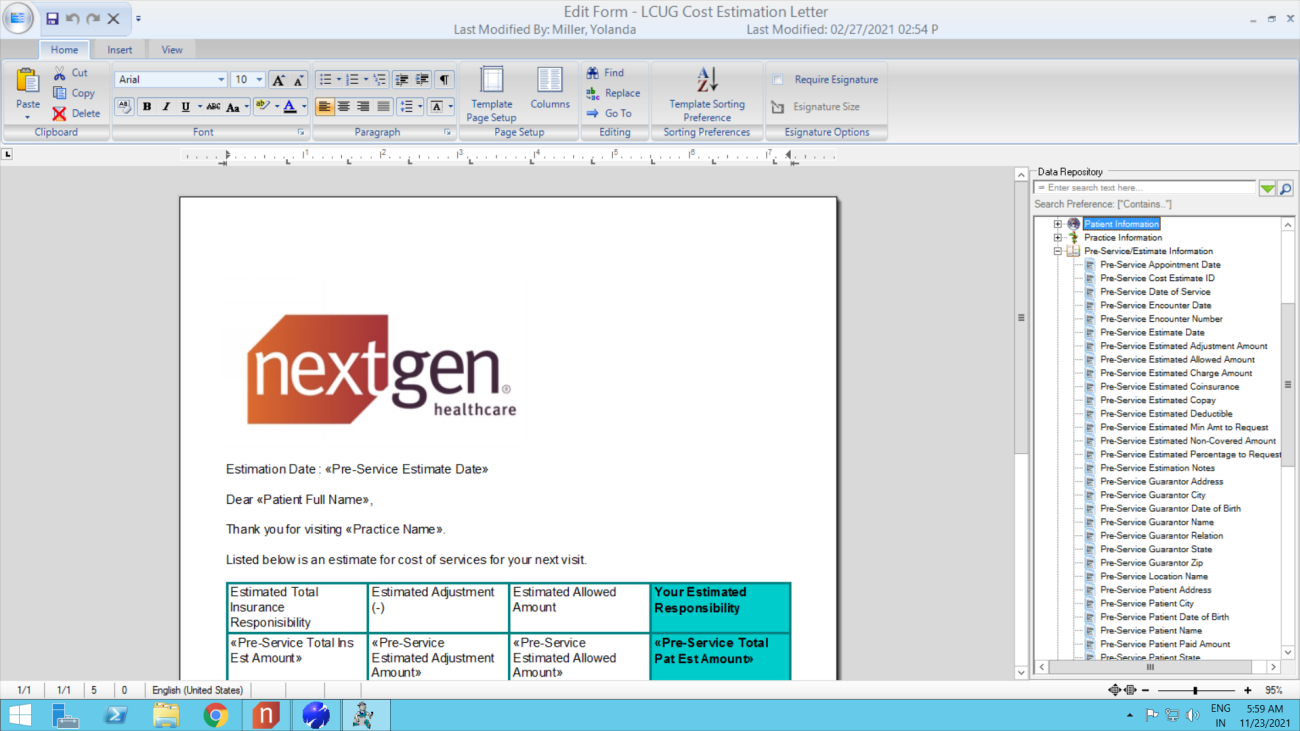The image size is (1300, 731).
Task: Increase paragraph indent
Action: (x=422, y=80)
